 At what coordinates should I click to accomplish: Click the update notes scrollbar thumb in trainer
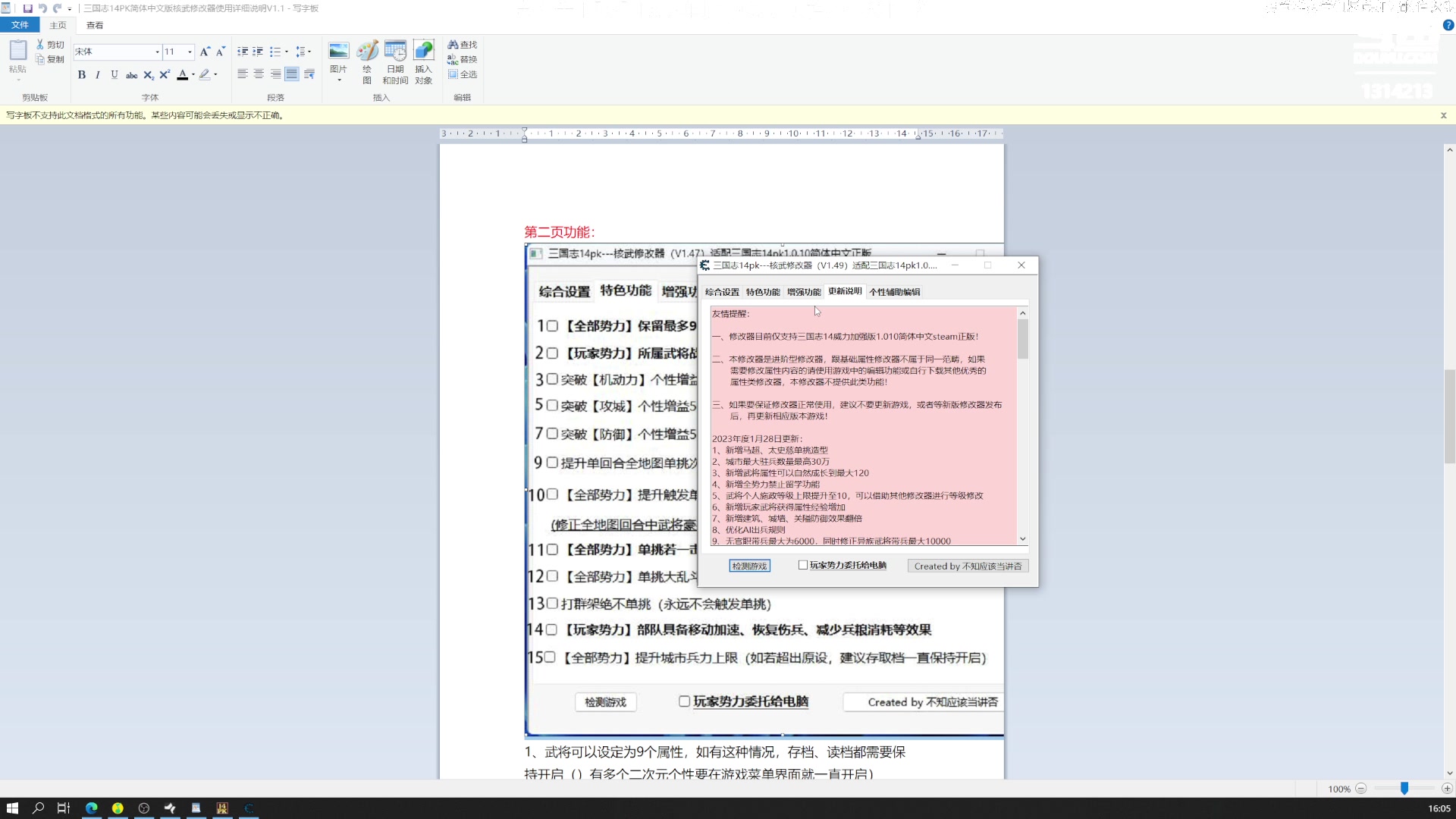1023,339
